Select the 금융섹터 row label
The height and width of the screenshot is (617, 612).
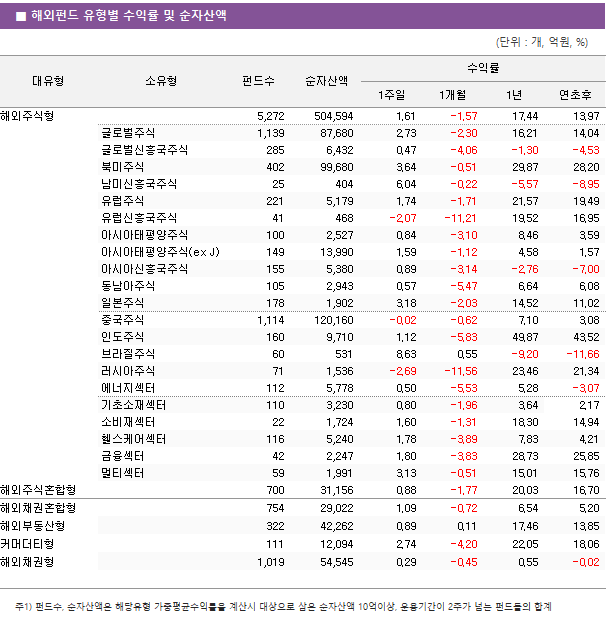click(x=122, y=456)
